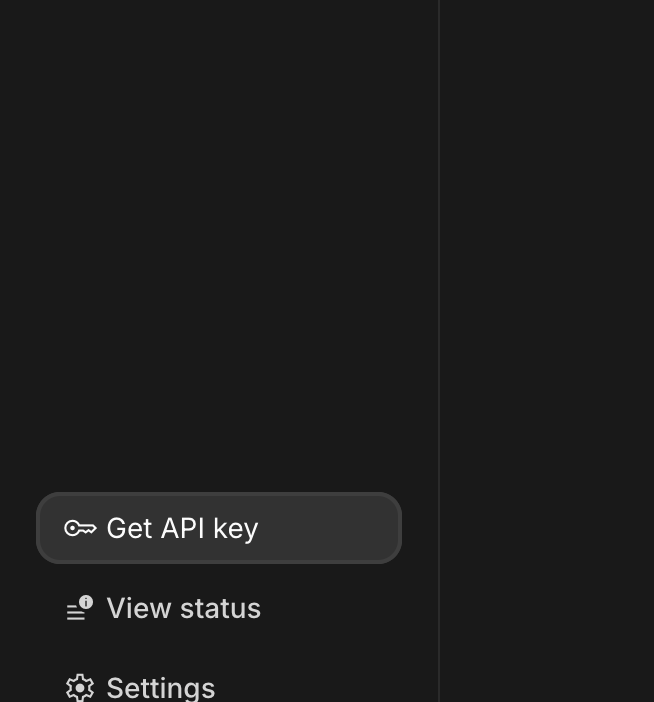Image resolution: width=654 pixels, height=702 pixels.
Task: Select the 'Get API key' text label
Action: 182,528
